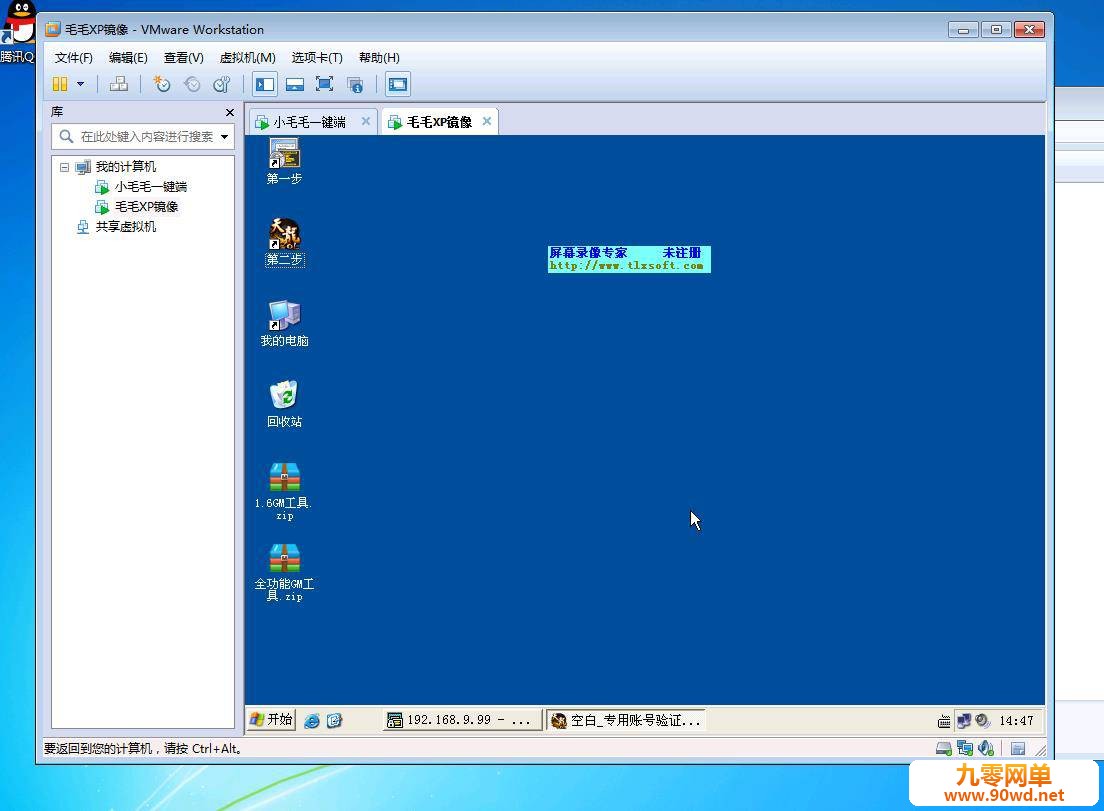Close the VMware Workstation window
Viewport: 1104px width, 811px height.
pyautogui.click(x=1029, y=30)
